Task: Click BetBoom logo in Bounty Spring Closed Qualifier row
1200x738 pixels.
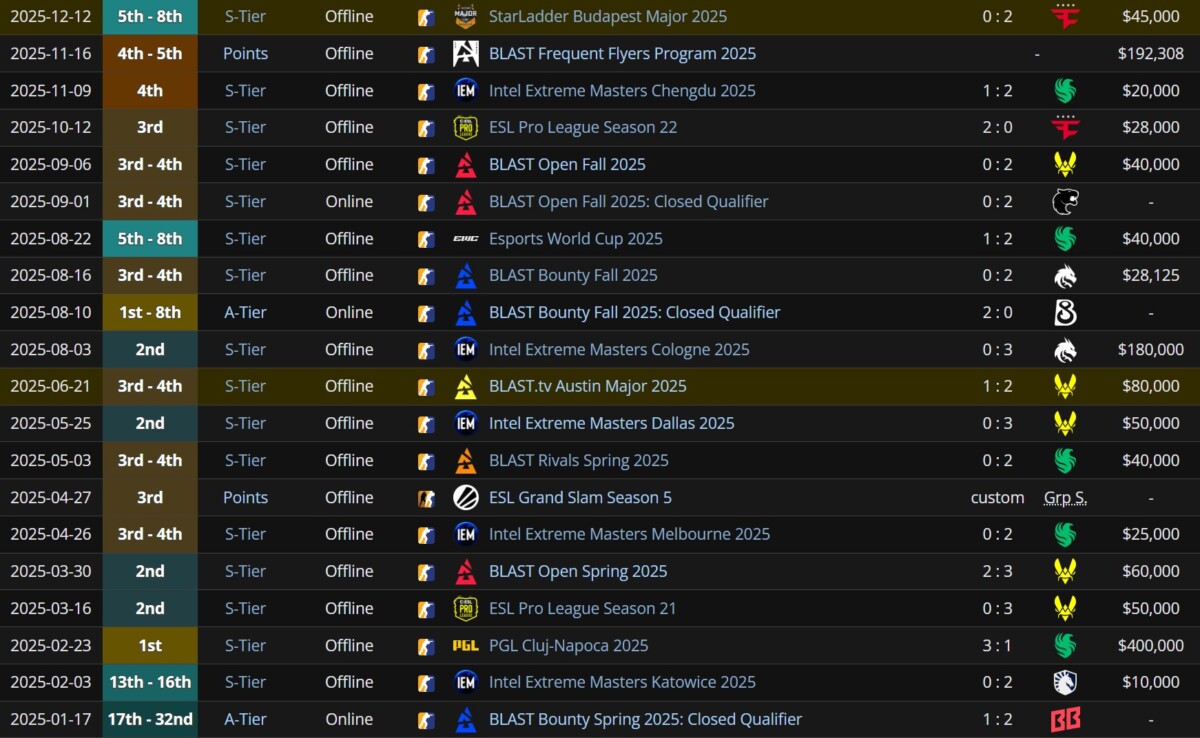Action: click(x=1065, y=720)
